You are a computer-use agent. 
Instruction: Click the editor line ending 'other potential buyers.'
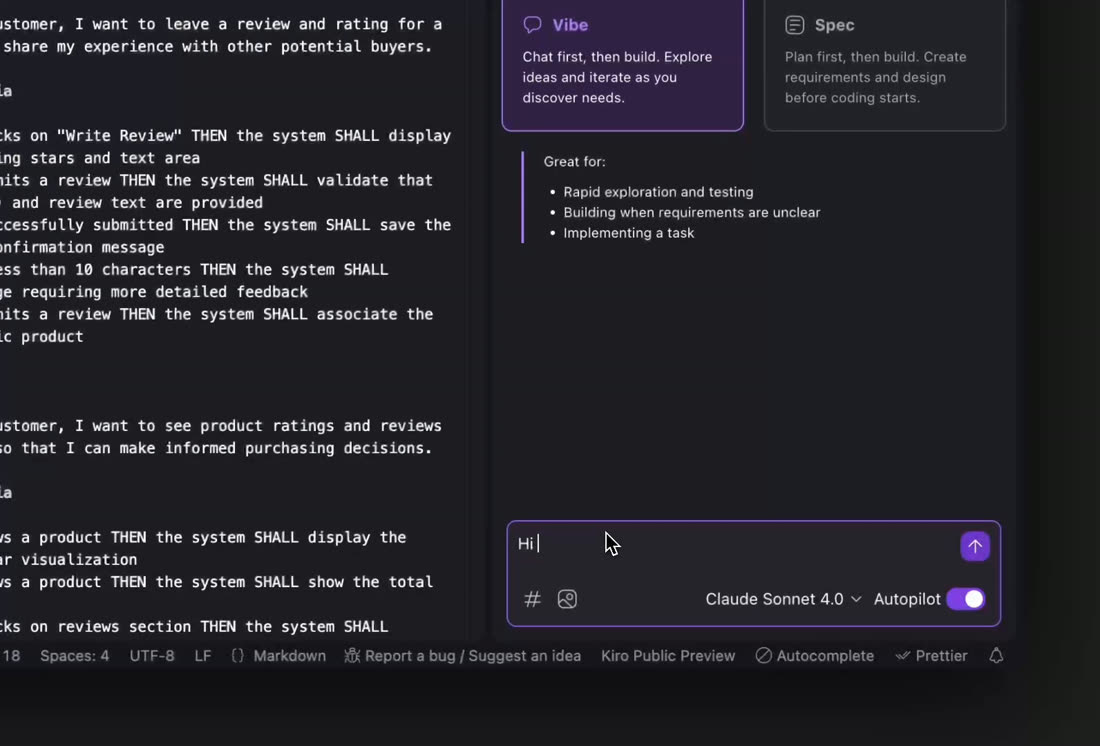click(216, 46)
